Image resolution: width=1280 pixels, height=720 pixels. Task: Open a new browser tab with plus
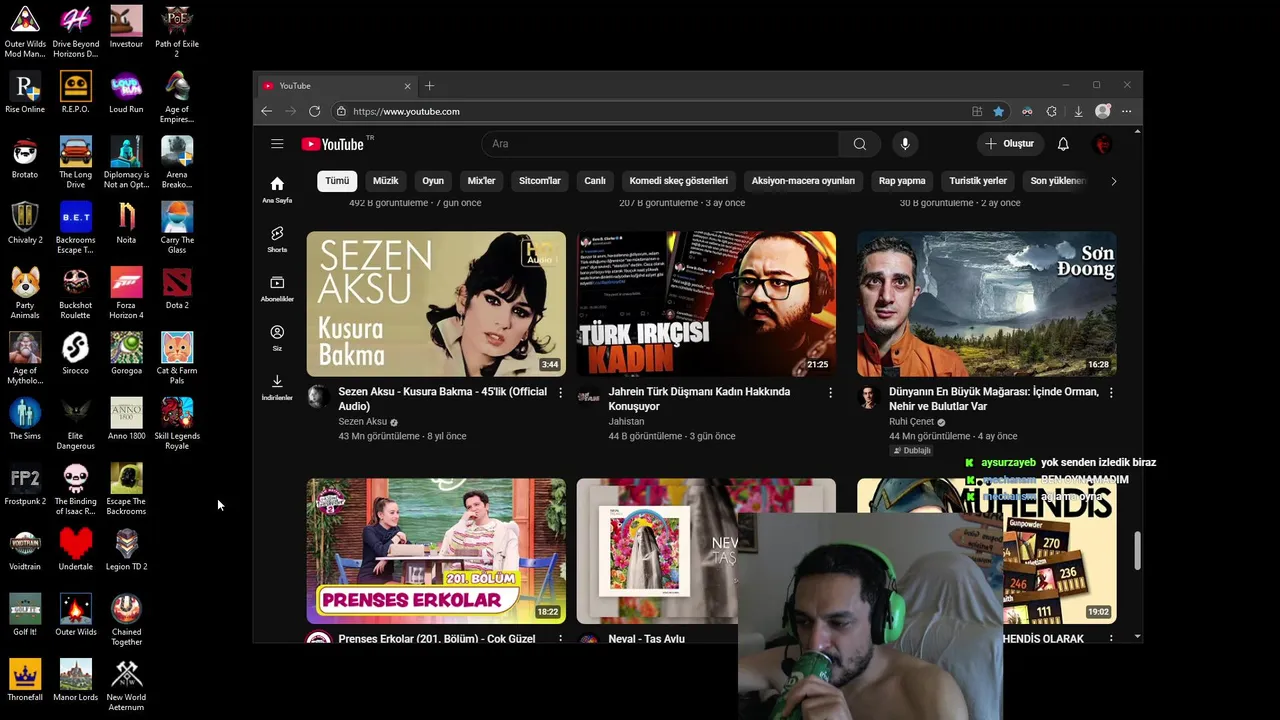pyautogui.click(x=429, y=86)
